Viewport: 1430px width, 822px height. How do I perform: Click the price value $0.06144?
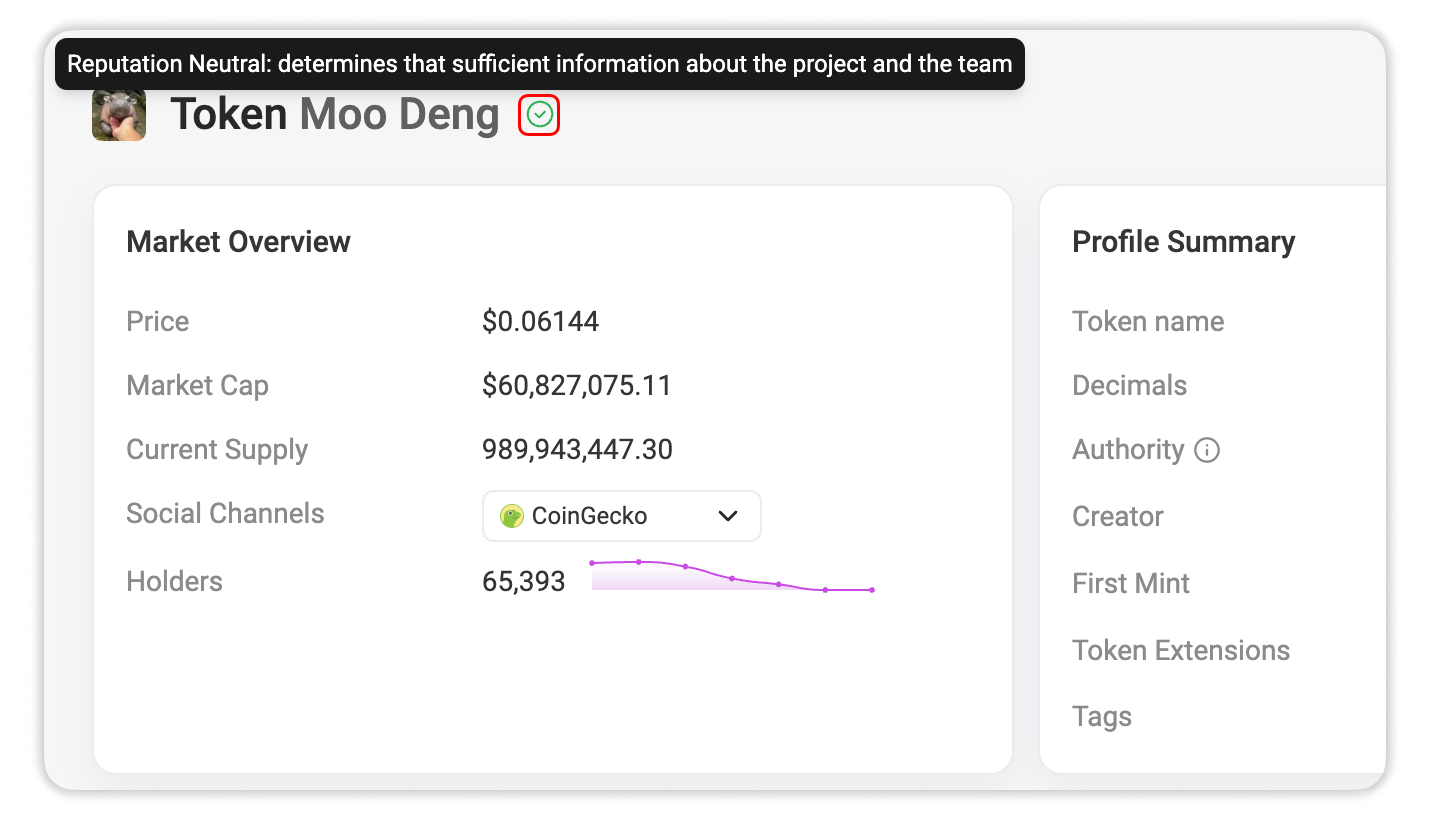540,321
